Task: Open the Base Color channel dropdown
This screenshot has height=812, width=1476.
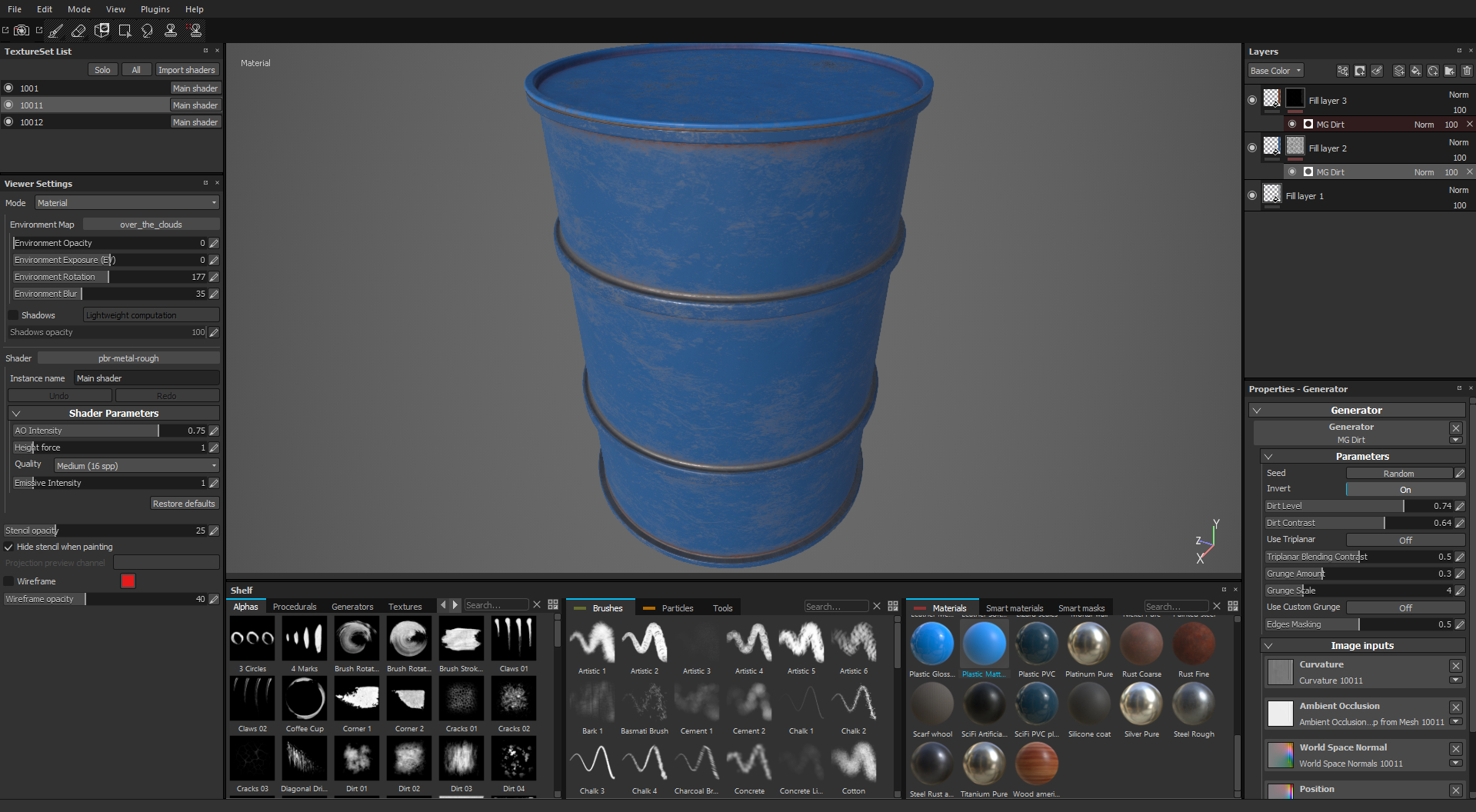Action: pos(1274,70)
